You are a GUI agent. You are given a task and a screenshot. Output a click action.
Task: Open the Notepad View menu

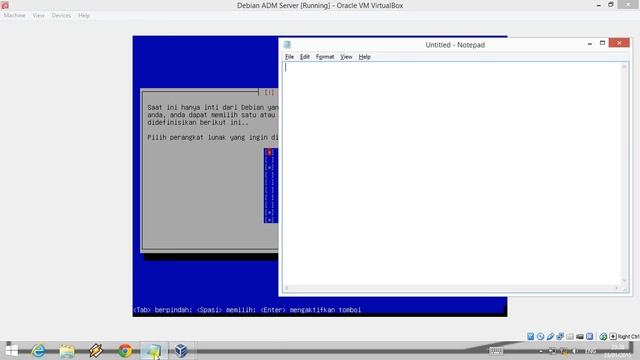point(346,57)
